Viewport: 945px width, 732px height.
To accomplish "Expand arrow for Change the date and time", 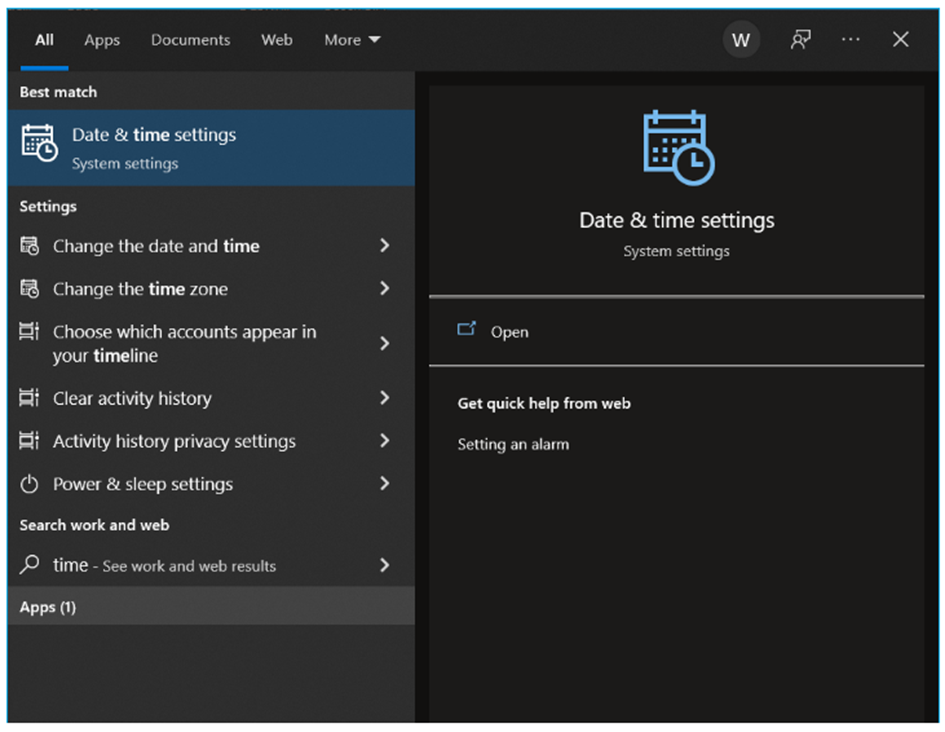I will [385, 245].
